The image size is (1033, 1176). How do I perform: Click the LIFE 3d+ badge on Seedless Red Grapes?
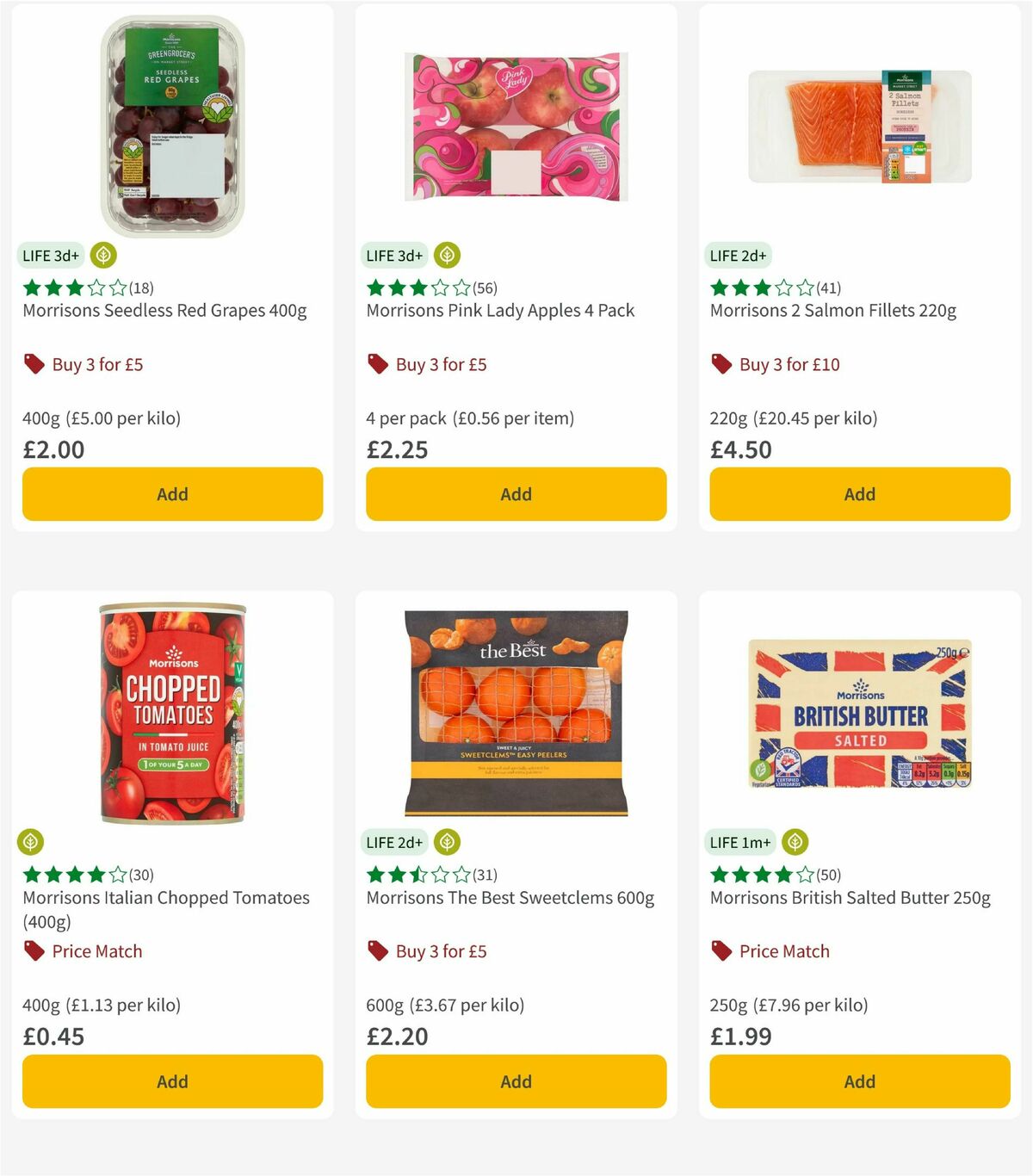point(49,255)
